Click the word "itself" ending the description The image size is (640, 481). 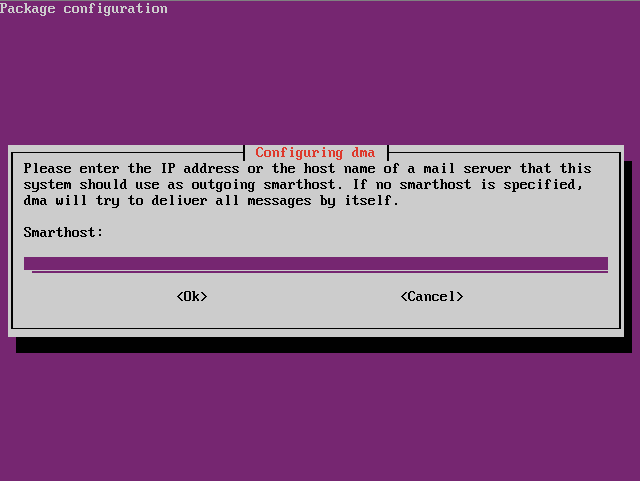point(368,200)
